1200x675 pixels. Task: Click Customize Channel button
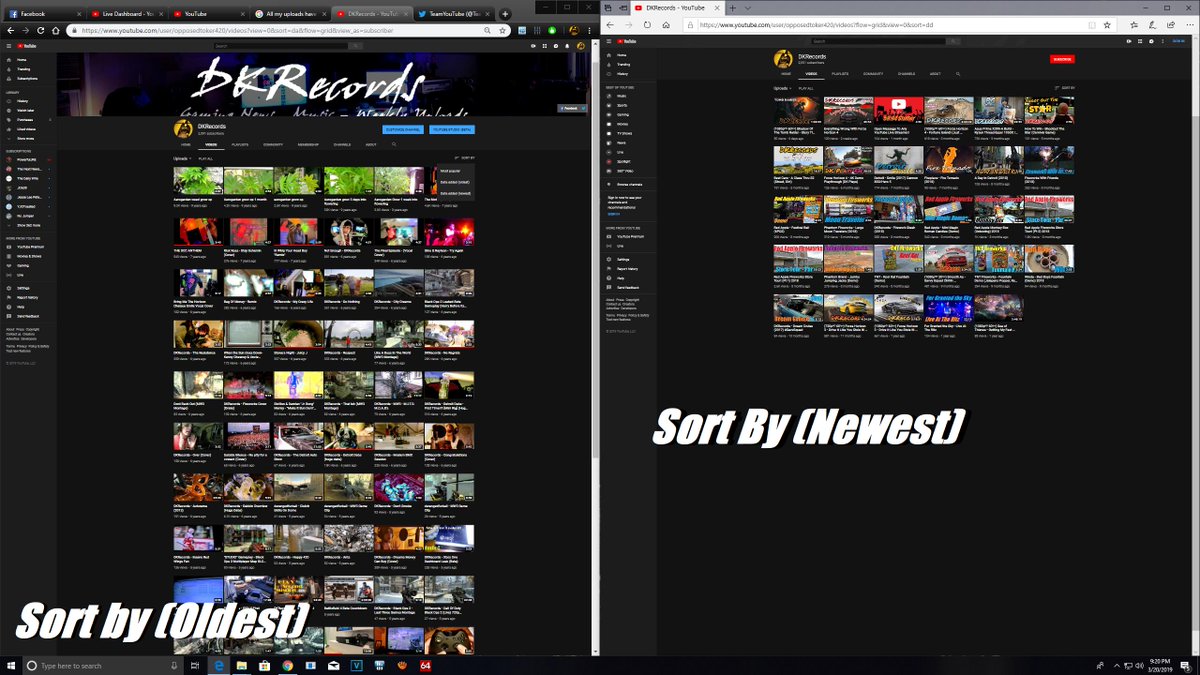pyautogui.click(x=403, y=129)
